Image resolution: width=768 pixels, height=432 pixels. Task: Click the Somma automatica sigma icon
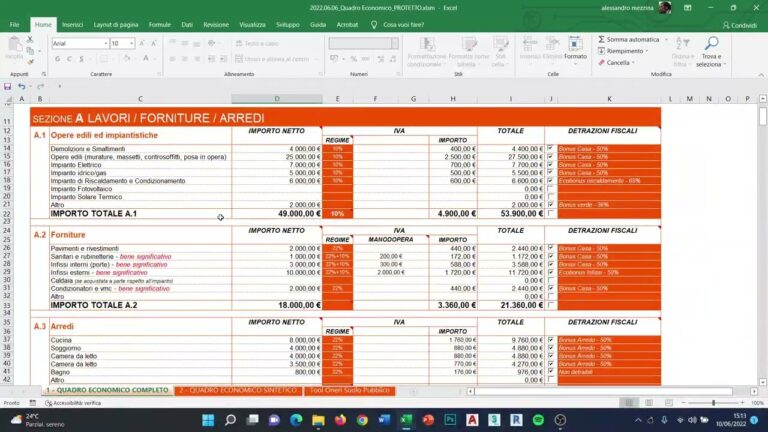[x=601, y=39]
